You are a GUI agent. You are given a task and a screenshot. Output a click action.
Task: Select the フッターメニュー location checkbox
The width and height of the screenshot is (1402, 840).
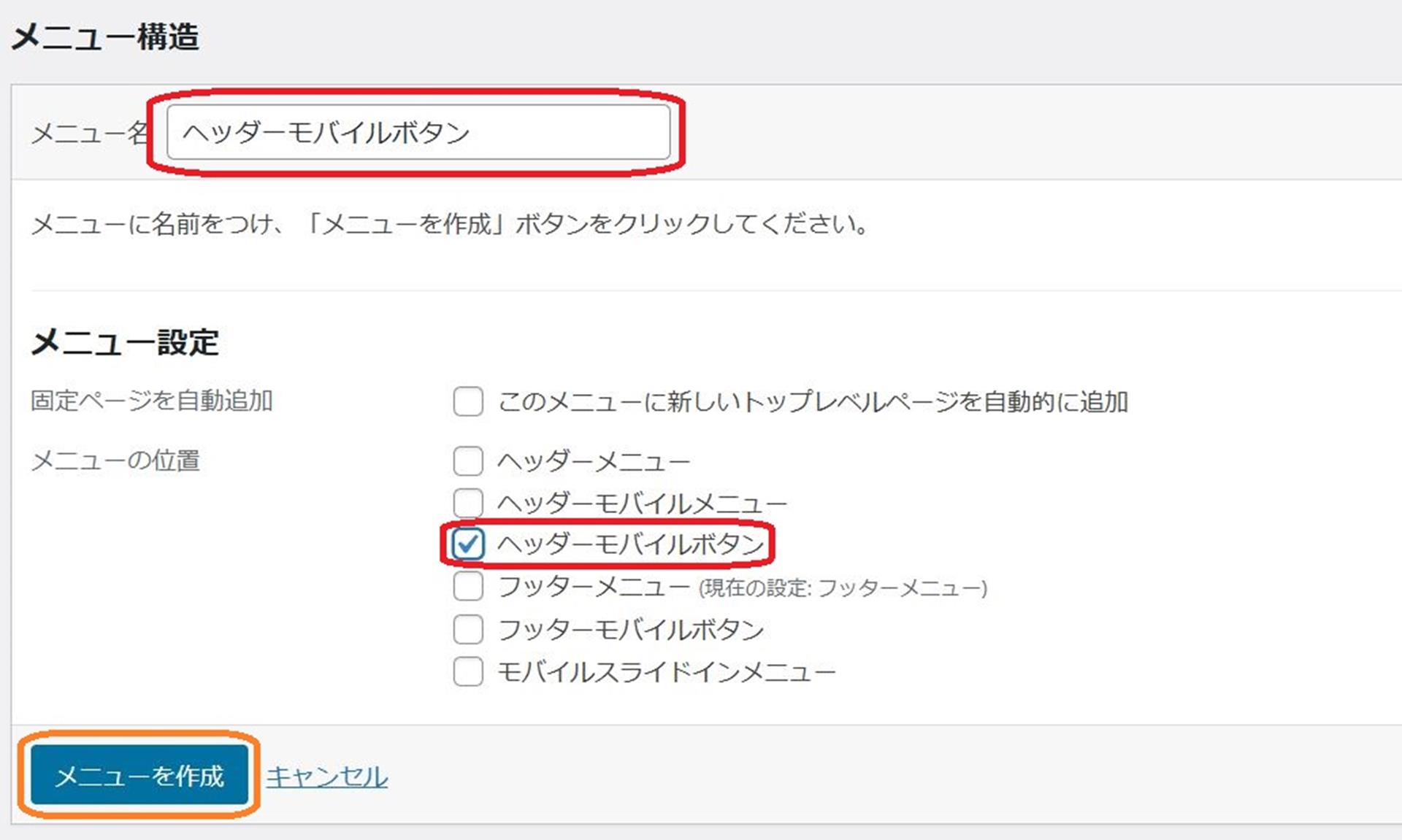pyautogui.click(x=468, y=586)
